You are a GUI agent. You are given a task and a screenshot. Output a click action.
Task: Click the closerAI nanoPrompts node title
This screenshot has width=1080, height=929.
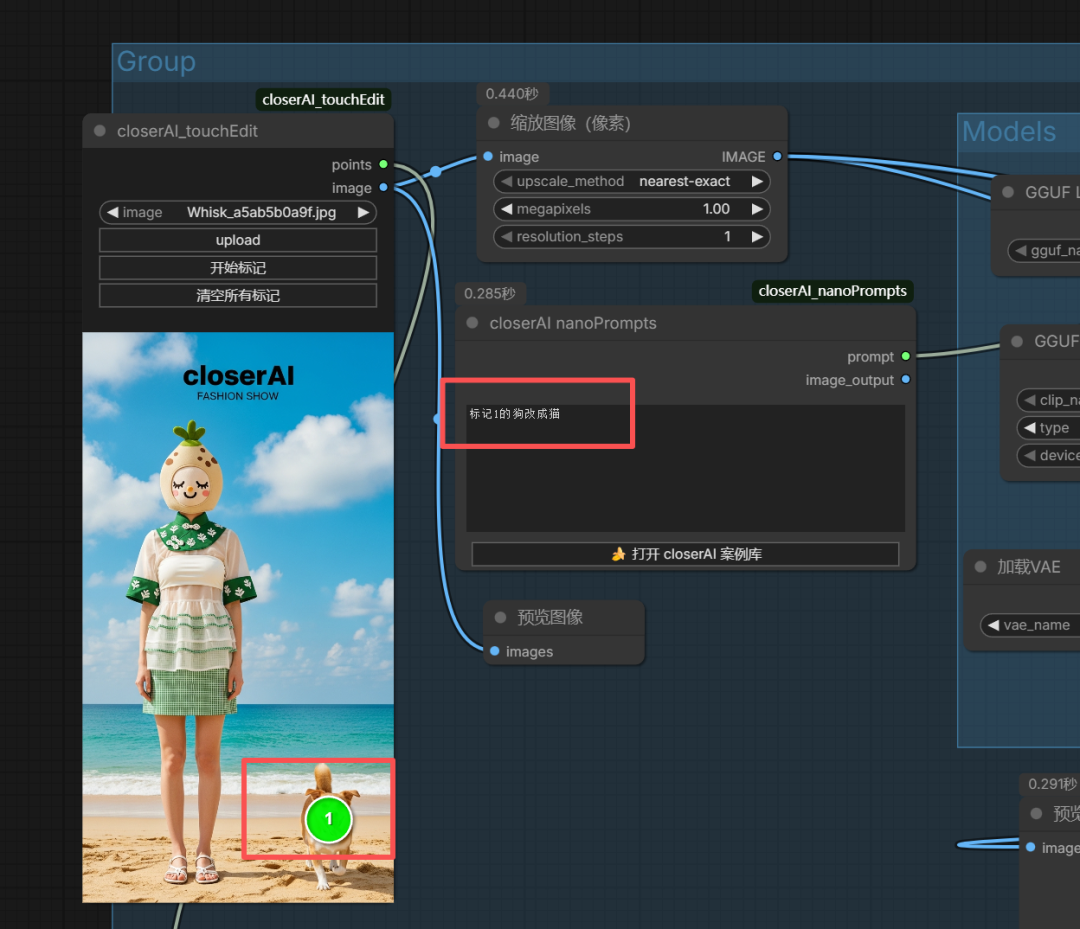[573, 323]
